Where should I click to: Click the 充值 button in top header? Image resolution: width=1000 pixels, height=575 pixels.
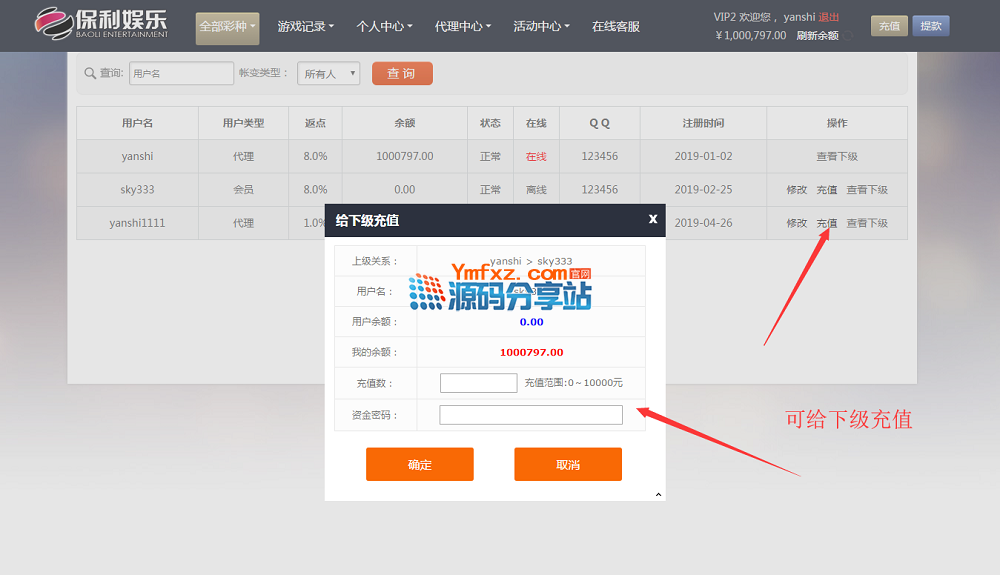(889, 26)
